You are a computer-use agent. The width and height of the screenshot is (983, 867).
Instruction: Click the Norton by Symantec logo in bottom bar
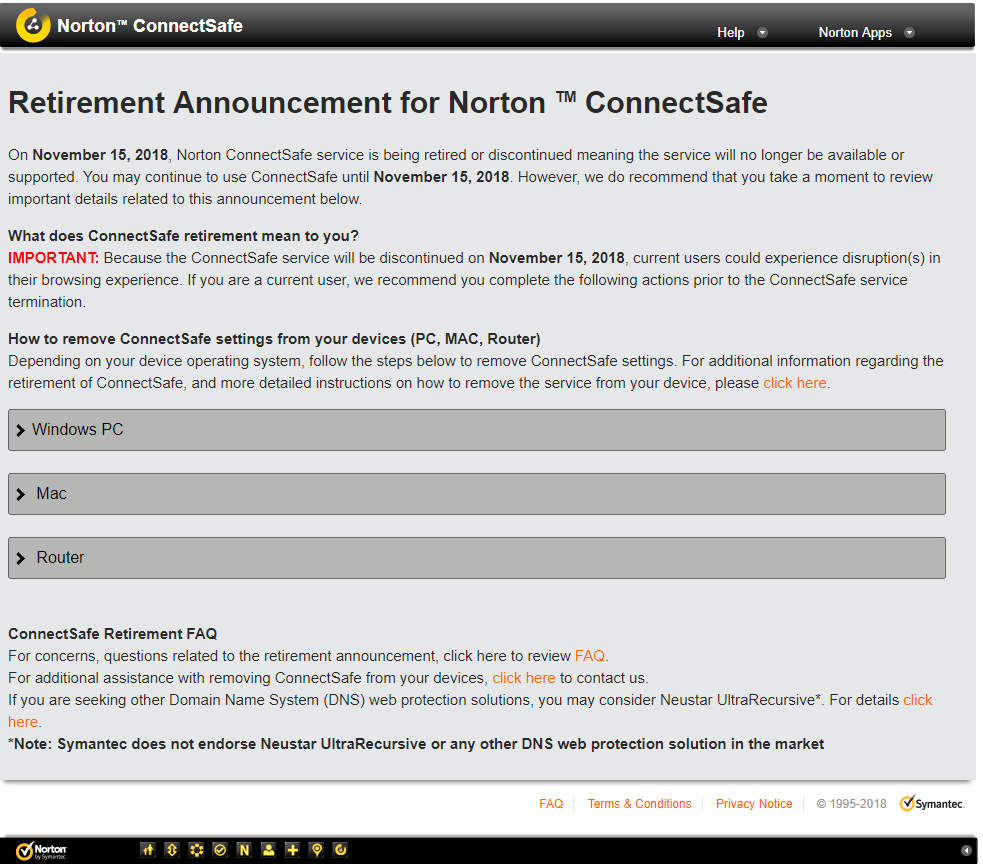[x=41, y=851]
